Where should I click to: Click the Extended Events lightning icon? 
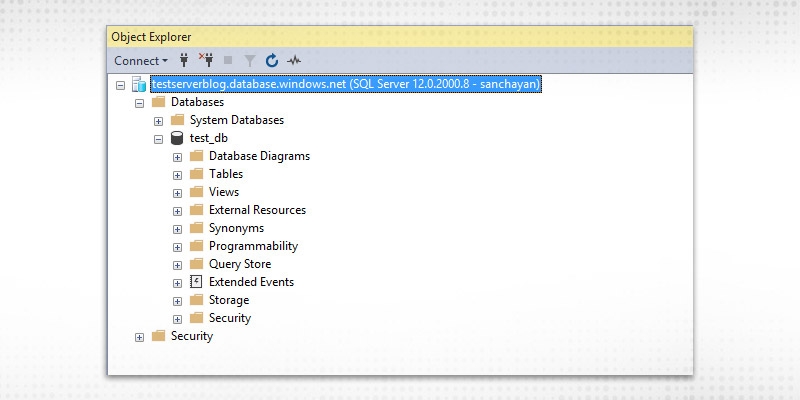click(x=196, y=282)
